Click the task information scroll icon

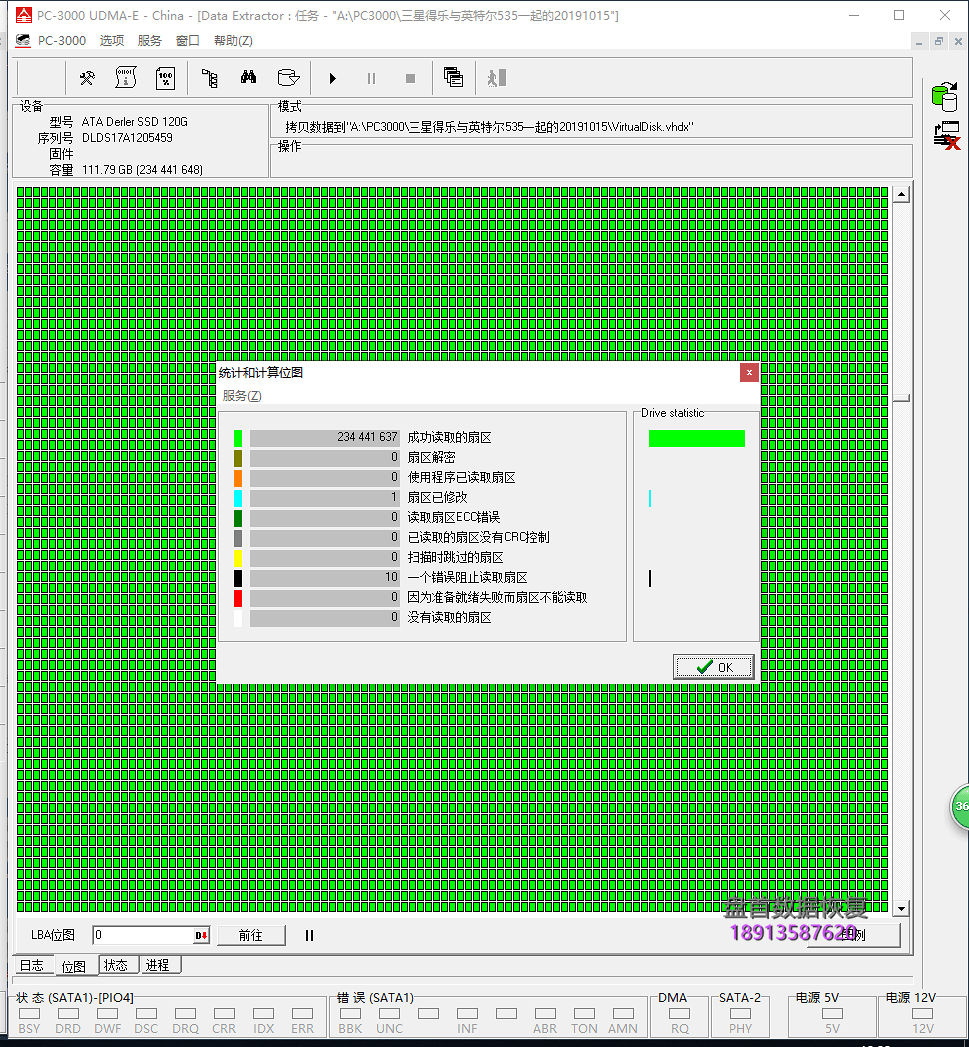pos(126,78)
